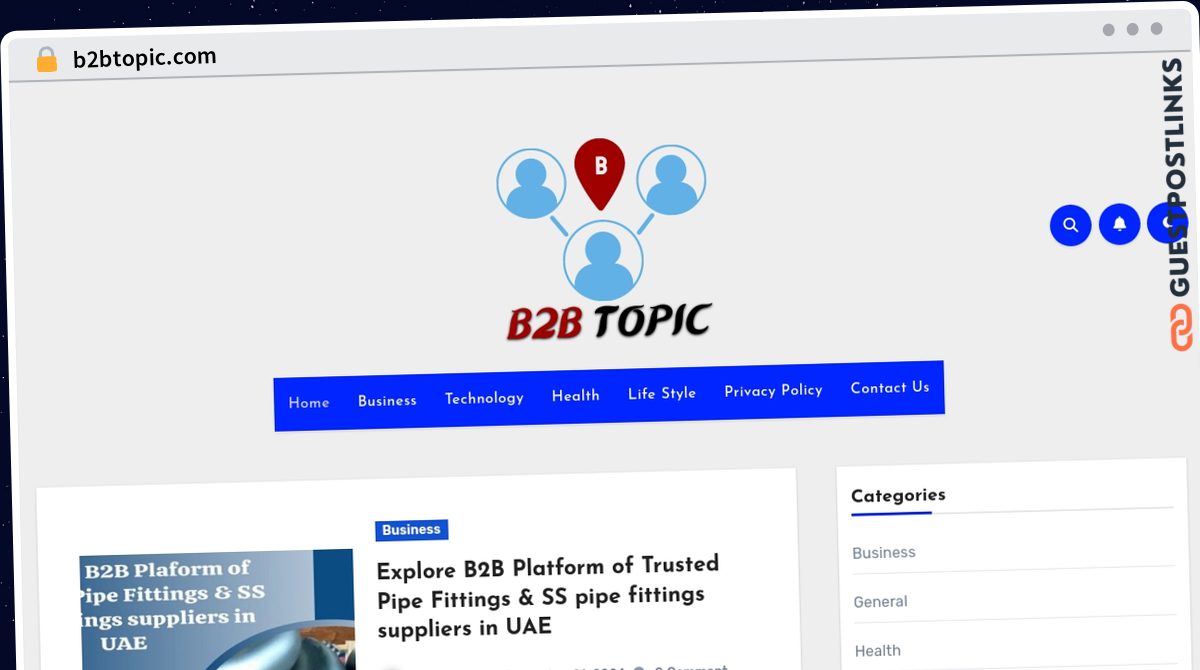Open the Technology menu item
Screen dimensions: 1200x670
click(x=484, y=398)
